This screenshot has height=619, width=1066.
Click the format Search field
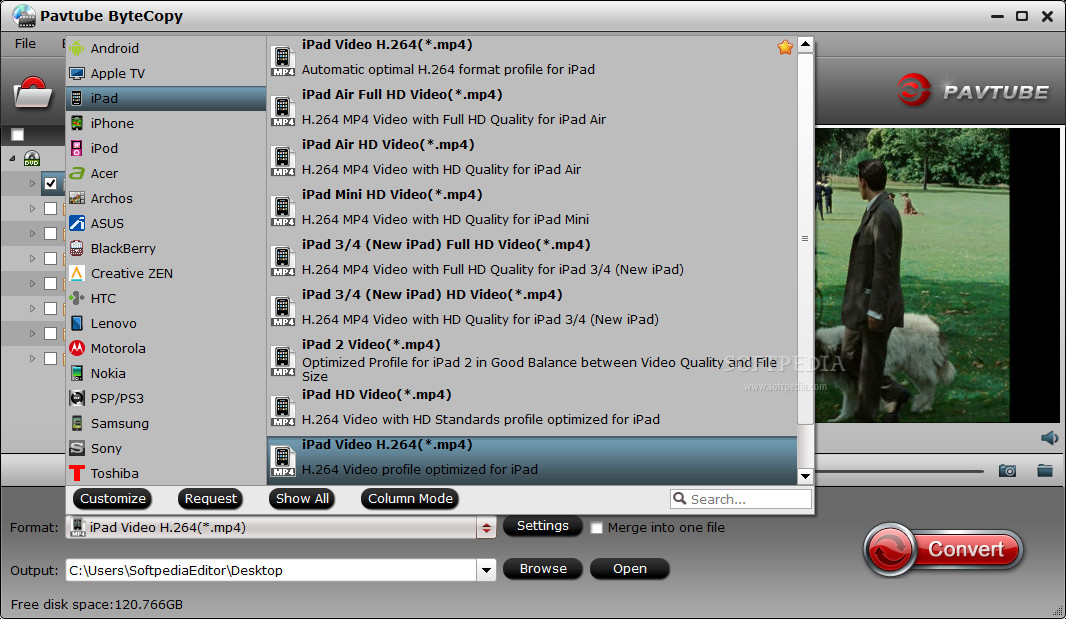tap(740, 499)
